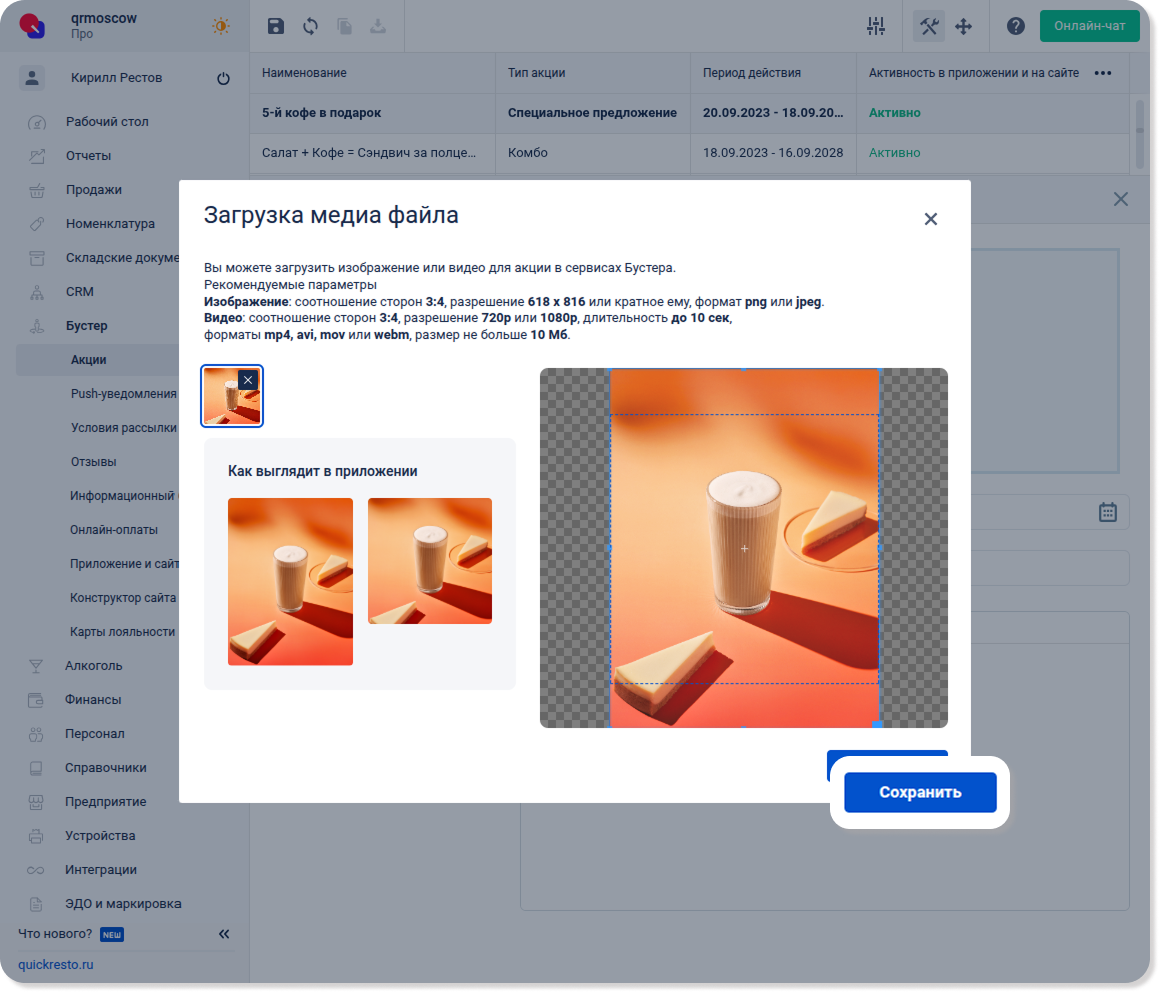
Task: Open the help question mark icon
Action: click(1016, 27)
